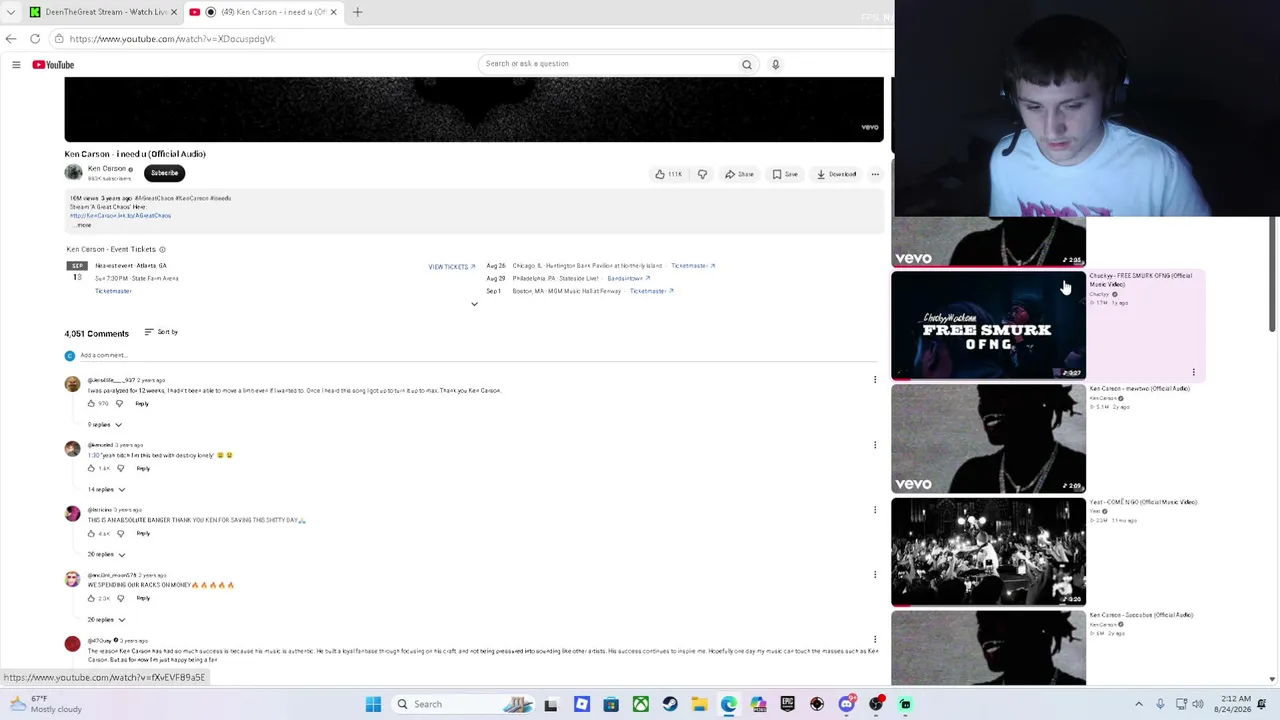Like the Ken Carson video
The height and width of the screenshot is (720, 1280).
pos(668,174)
